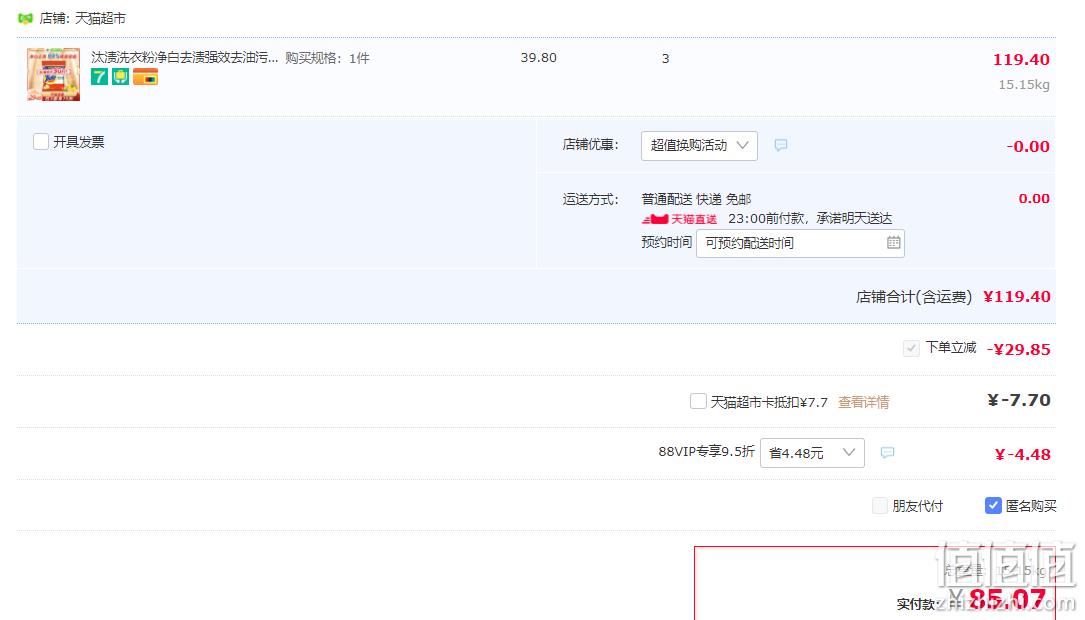Click the ¥-7.70 card deduction amount
Viewport: 1085px width, 620px height.
[x=1019, y=400]
